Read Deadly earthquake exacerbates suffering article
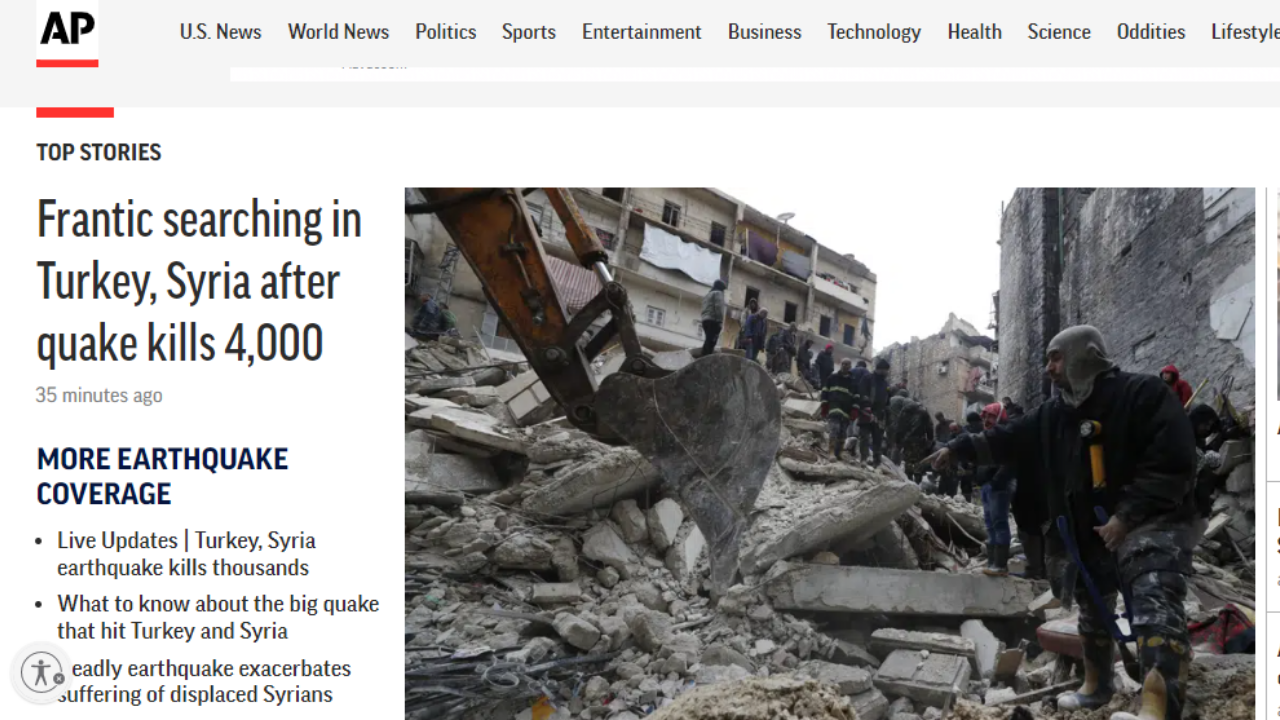Viewport: 1280px width, 720px height. 204,681
